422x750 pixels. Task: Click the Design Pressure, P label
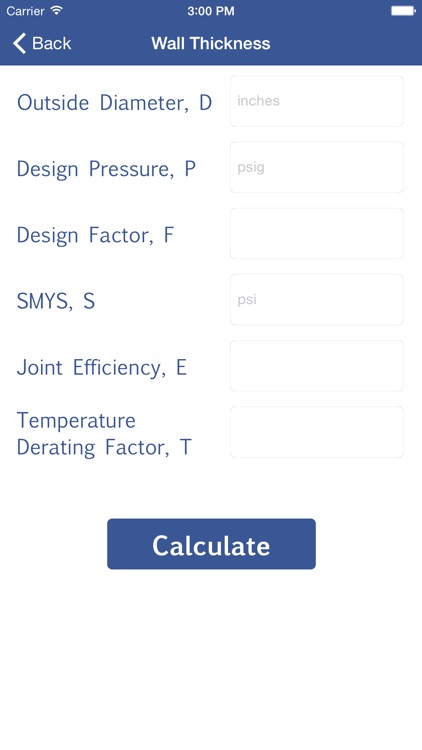[106, 169]
